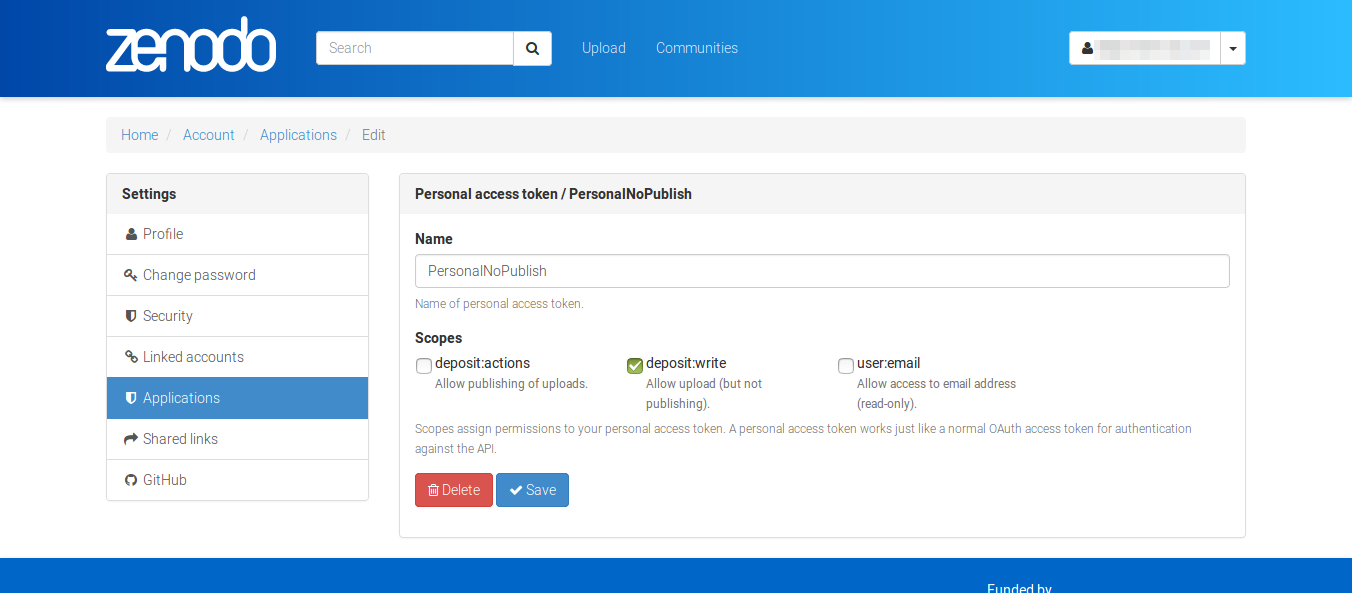Open the OAuth access token link
The image size is (1352, 593).
1037,428
